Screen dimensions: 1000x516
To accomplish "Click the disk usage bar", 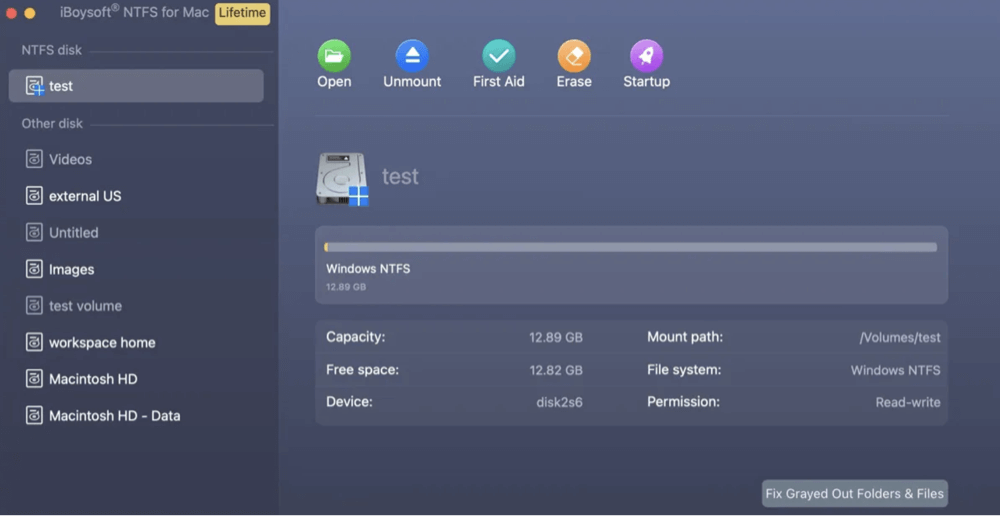I will click(631, 247).
